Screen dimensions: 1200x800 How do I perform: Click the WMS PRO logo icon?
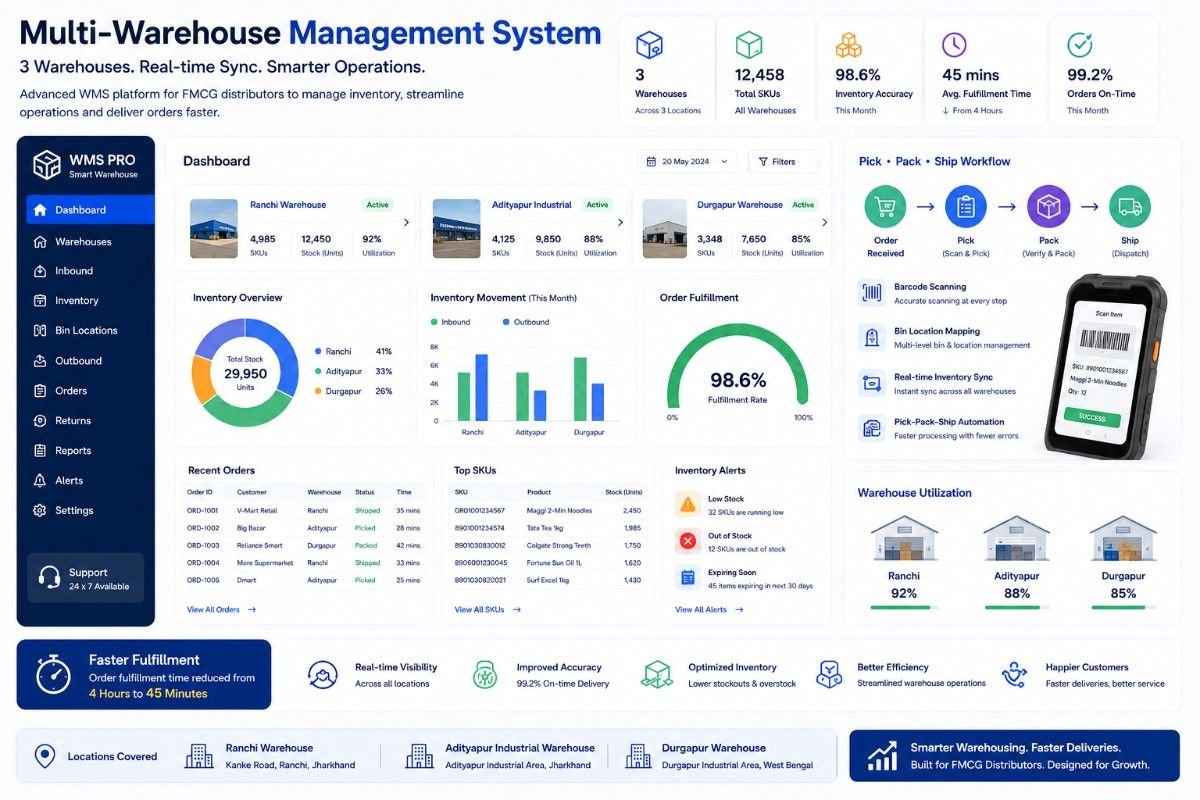47,165
